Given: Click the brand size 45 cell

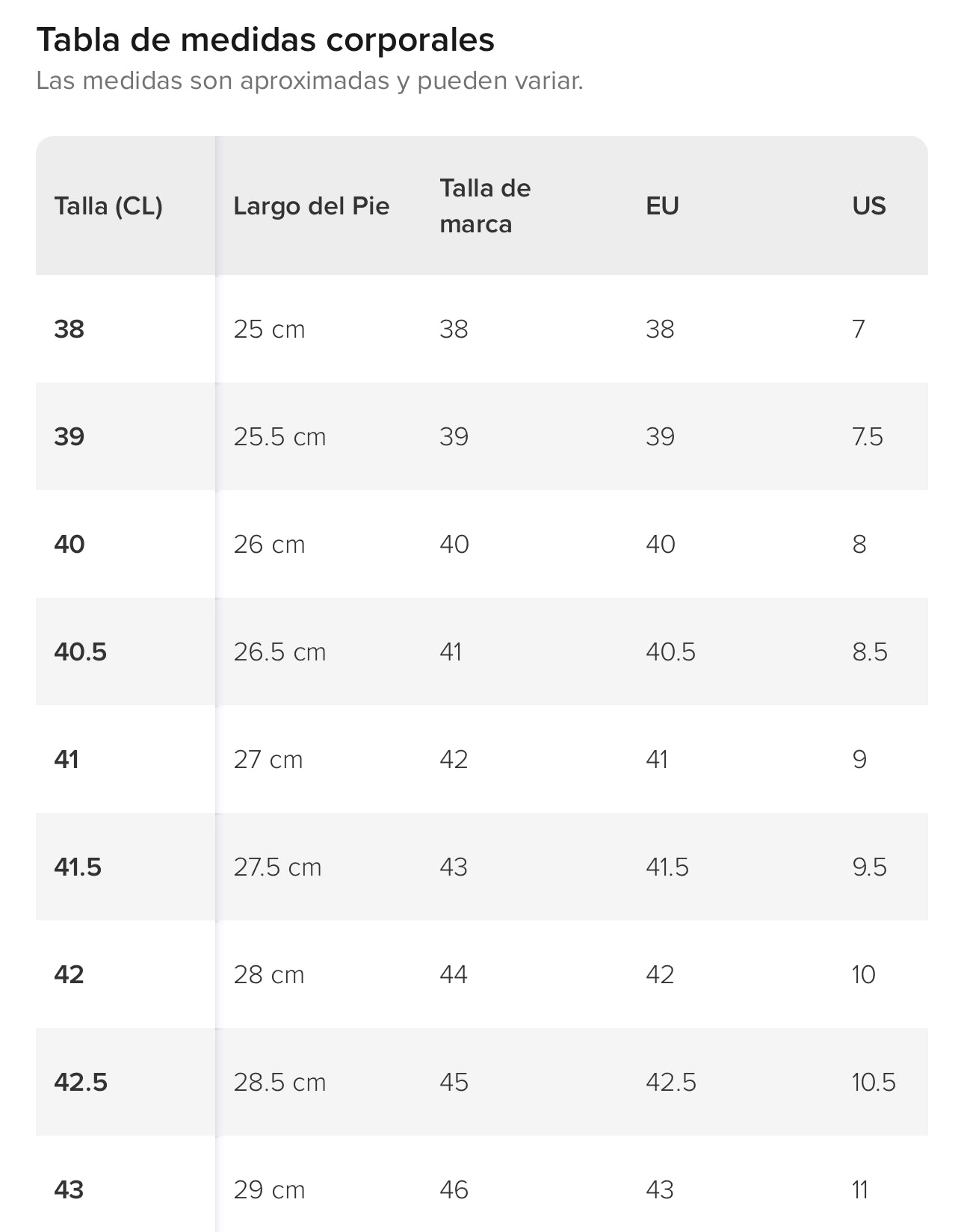Looking at the screenshot, I should (454, 1083).
